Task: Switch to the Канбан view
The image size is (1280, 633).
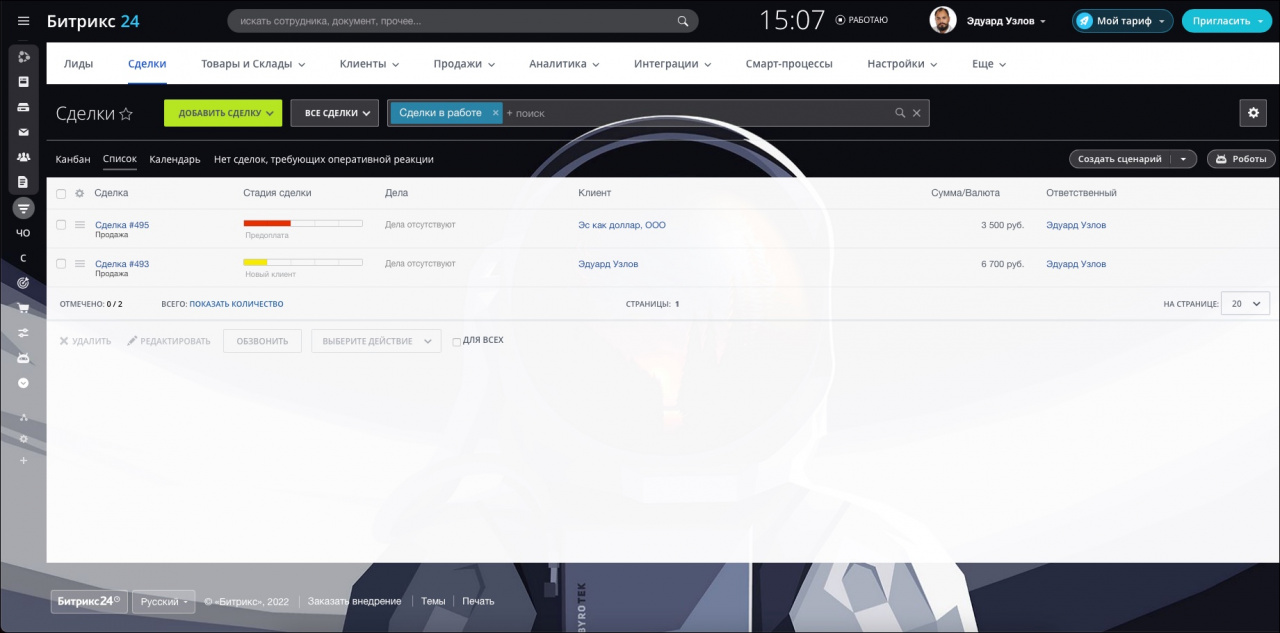Action: [x=73, y=159]
